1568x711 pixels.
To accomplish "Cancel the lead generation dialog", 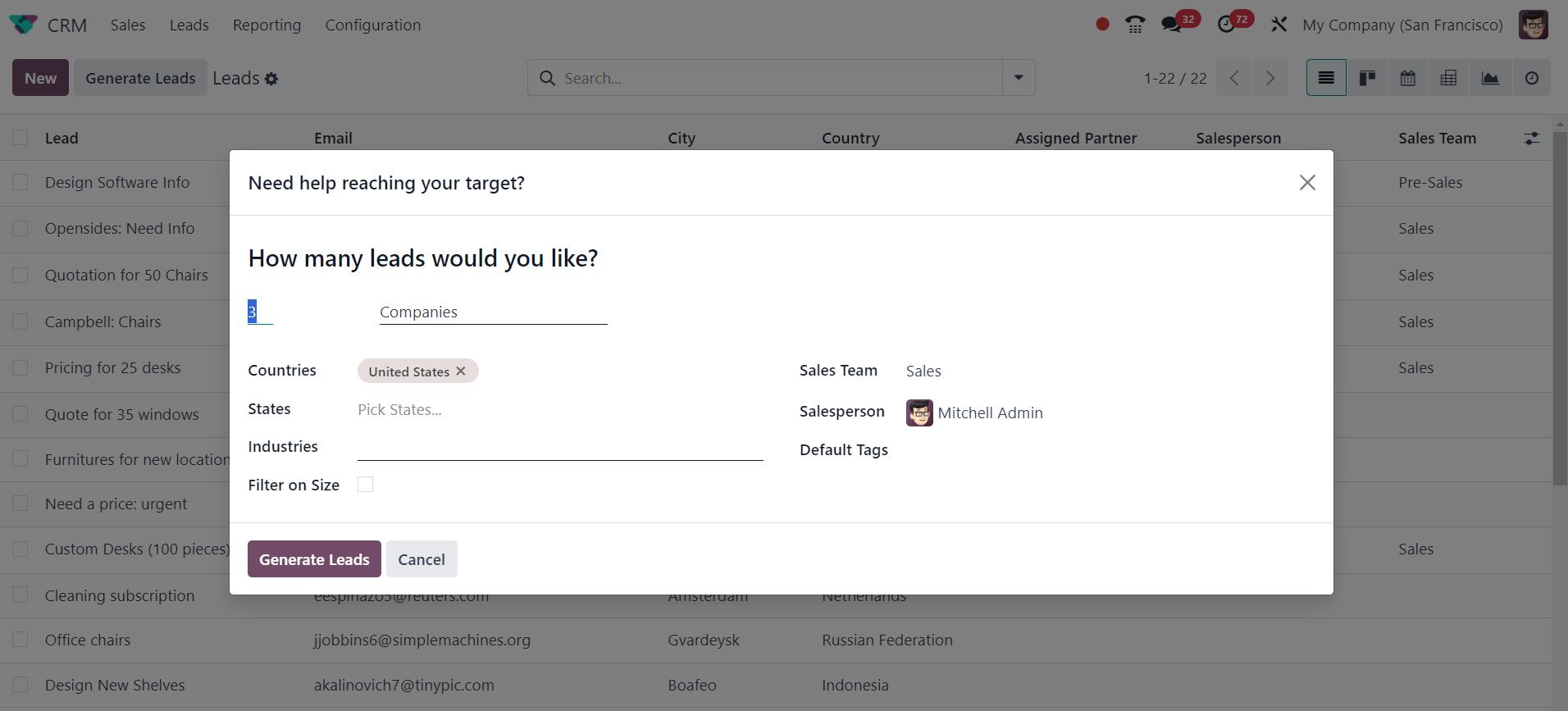I will click(422, 559).
